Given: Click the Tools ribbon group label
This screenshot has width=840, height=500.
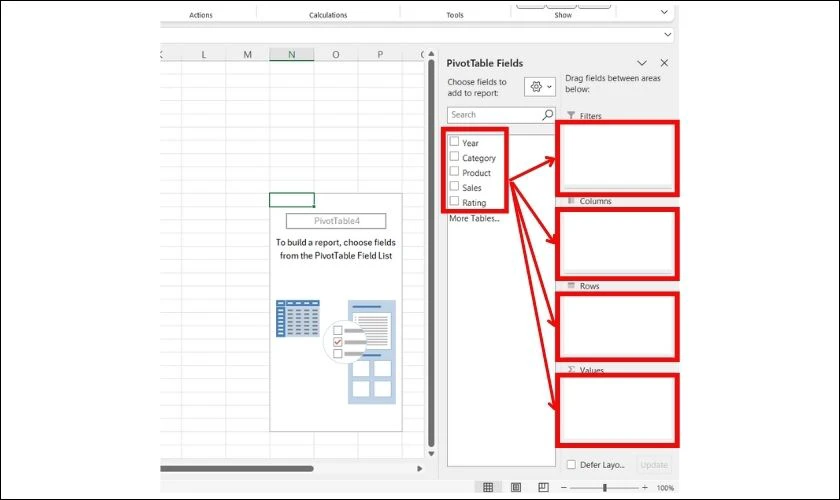Looking at the screenshot, I should tap(455, 15).
